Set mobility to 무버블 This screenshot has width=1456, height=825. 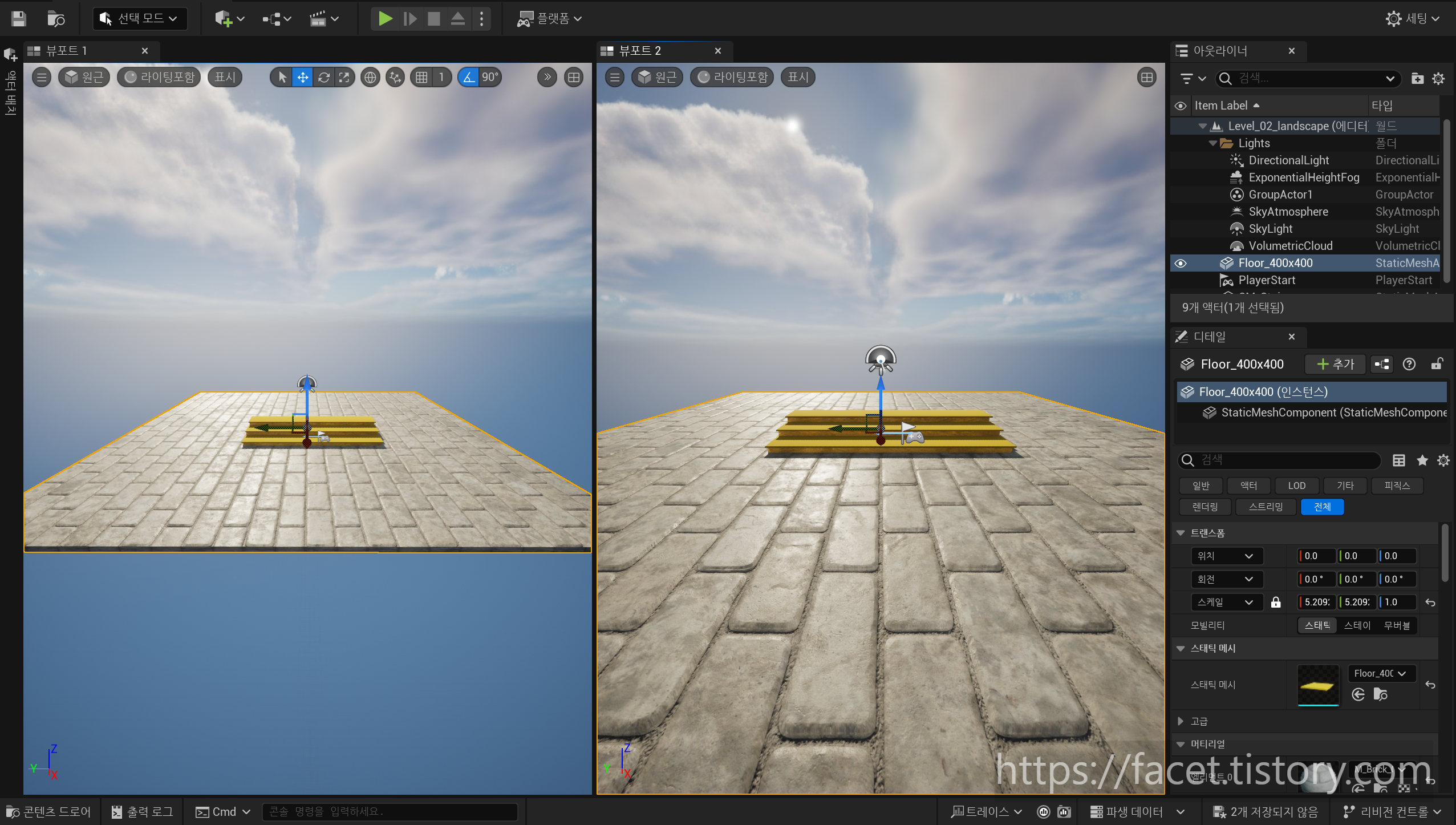(1397, 625)
